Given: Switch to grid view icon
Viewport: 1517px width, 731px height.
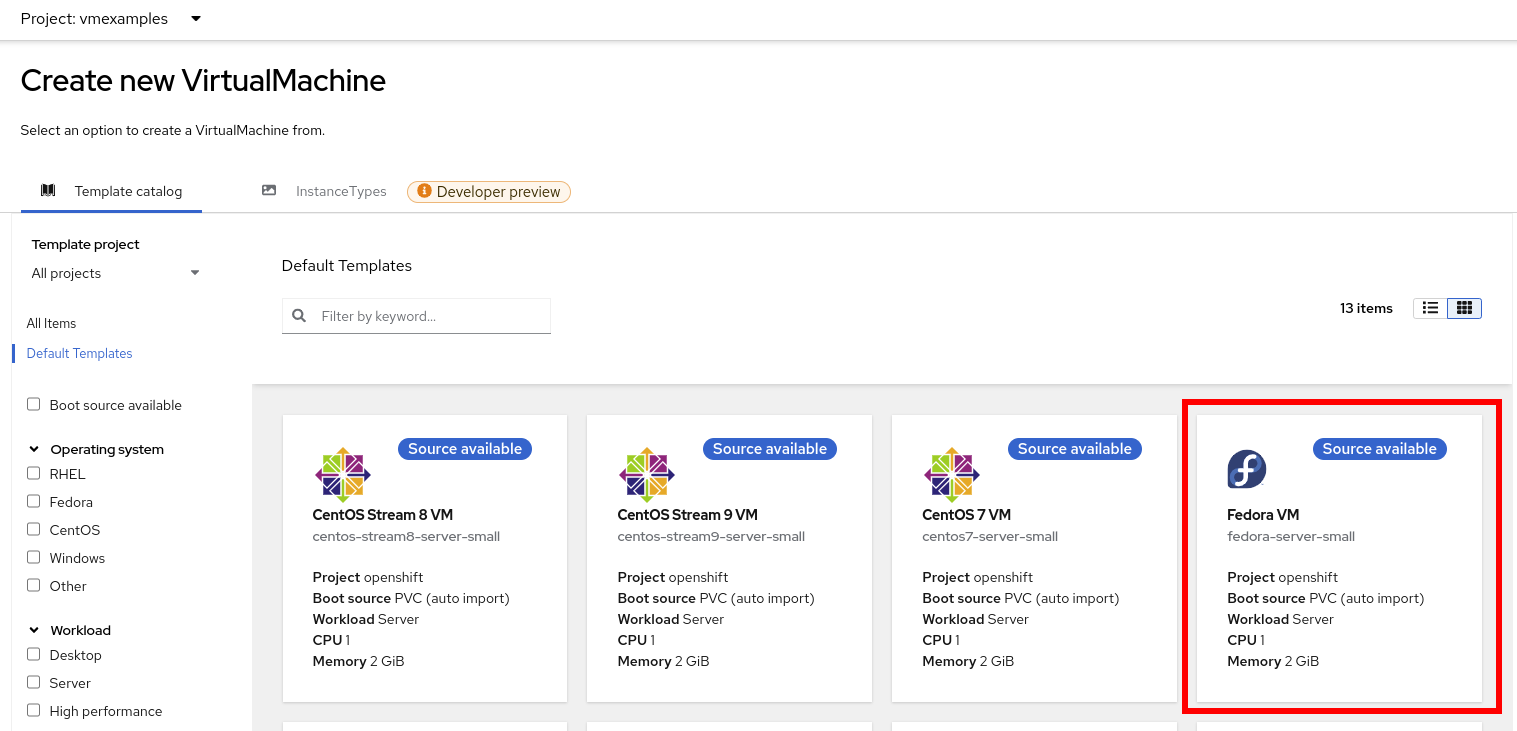Looking at the screenshot, I should (x=1464, y=308).
